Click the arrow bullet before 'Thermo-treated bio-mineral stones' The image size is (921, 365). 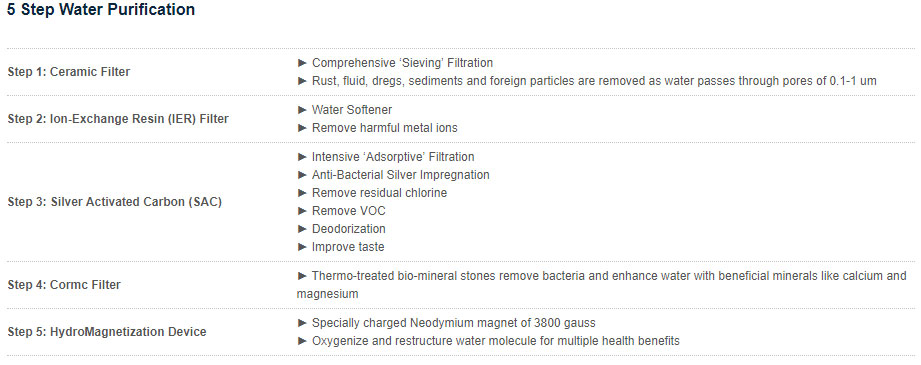click(x=302, y=276)
